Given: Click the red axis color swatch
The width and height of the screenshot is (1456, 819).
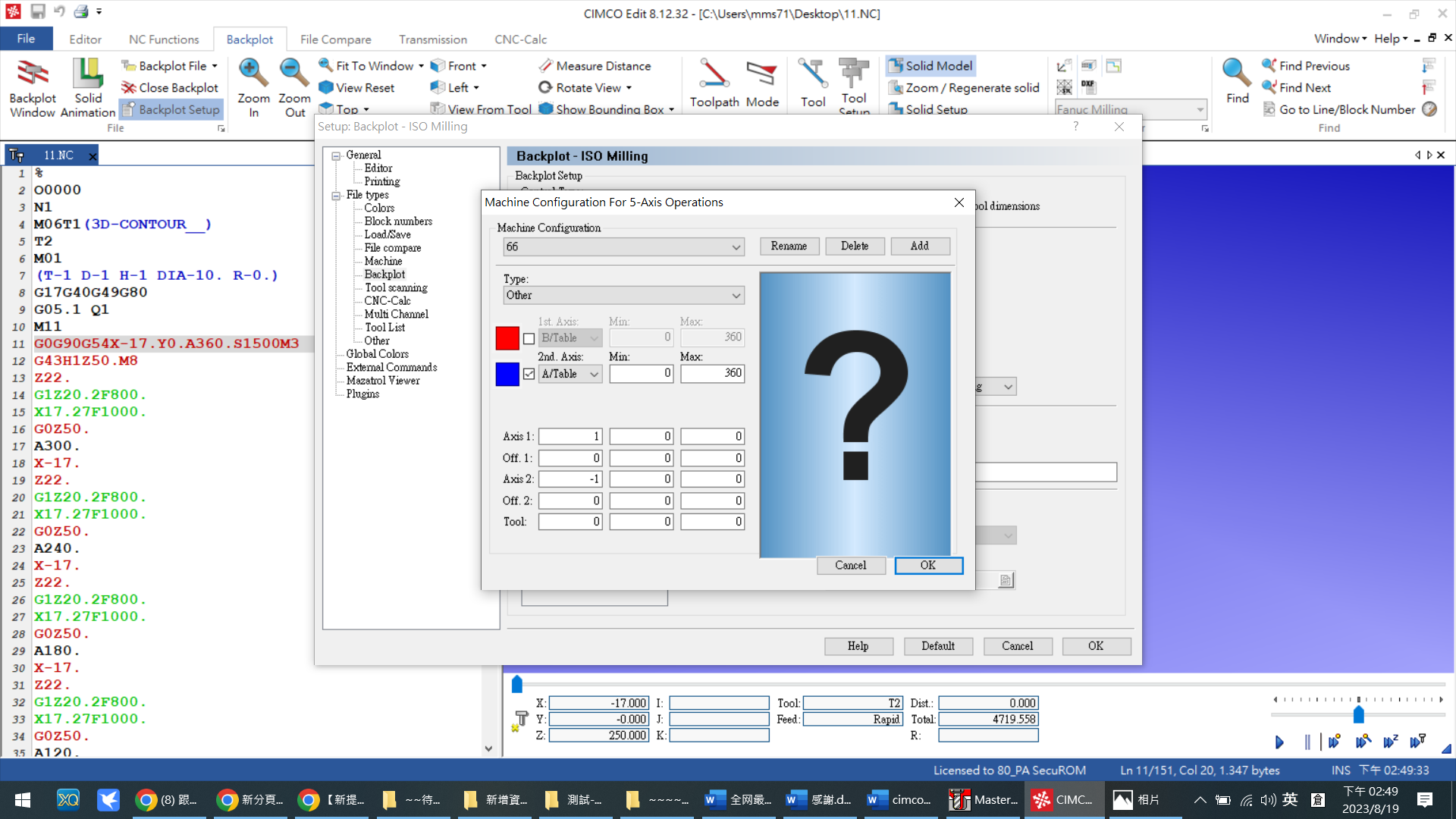Looking at the screenshot, I should click(x=507, y=338).
